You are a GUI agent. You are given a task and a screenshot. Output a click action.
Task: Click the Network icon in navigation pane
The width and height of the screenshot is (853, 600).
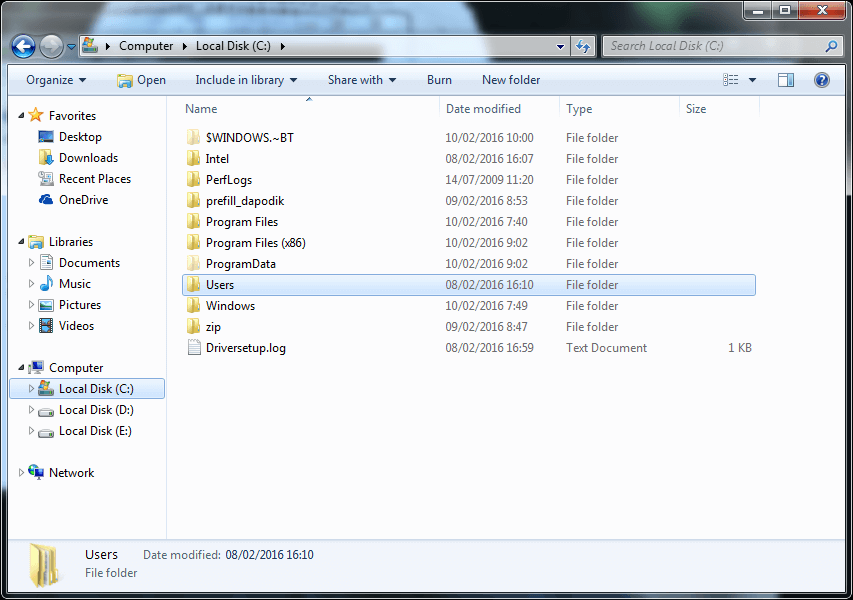tap(36, 472)
